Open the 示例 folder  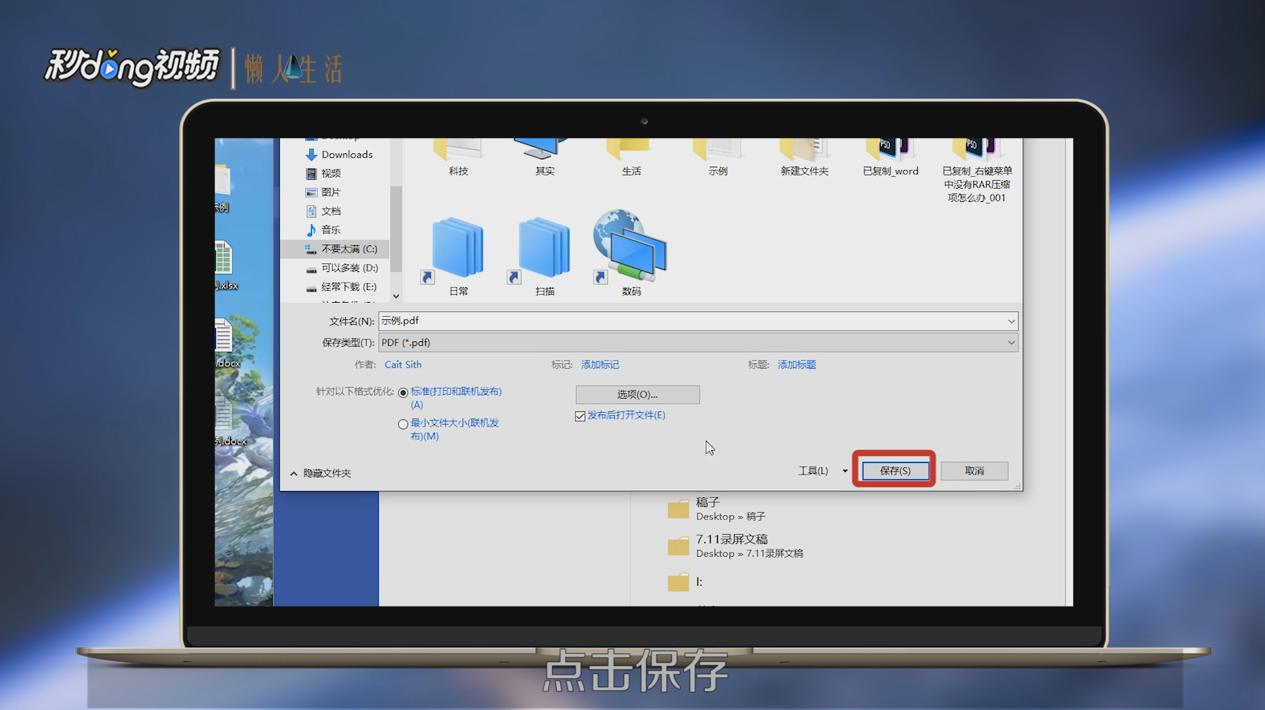pyautogui.click(x=718, y=158)
